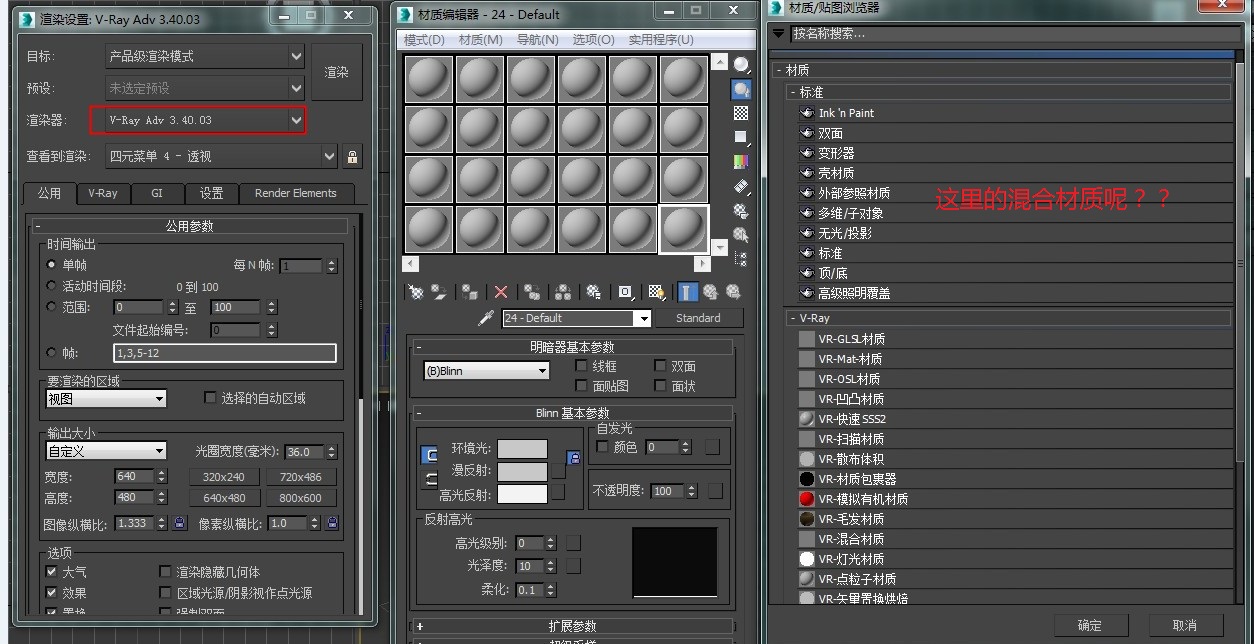Open 渲染器 V-Ray Adv dropdown
1254x644 pixels.
[x=204, y=120]
